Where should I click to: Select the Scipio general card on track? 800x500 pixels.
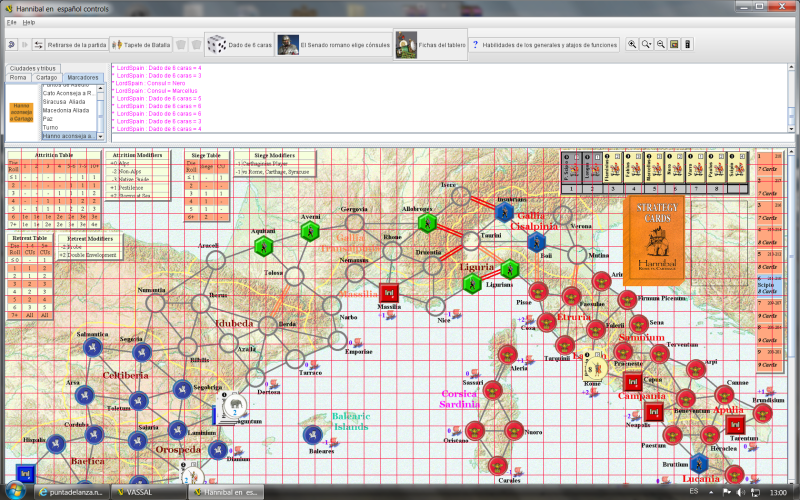point(737,168)
